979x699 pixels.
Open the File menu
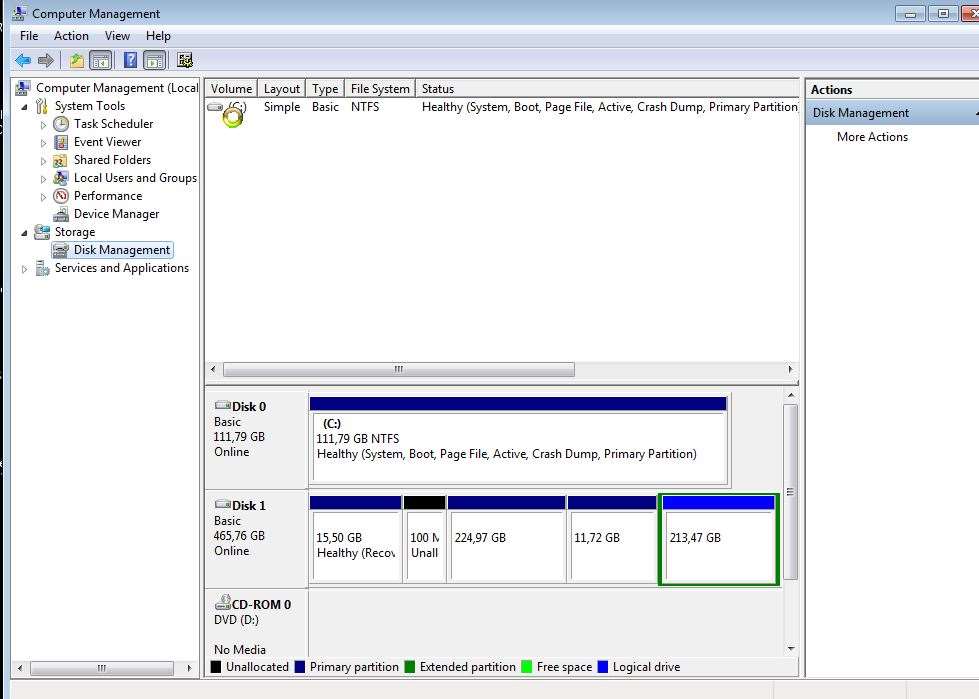point(29,36)
